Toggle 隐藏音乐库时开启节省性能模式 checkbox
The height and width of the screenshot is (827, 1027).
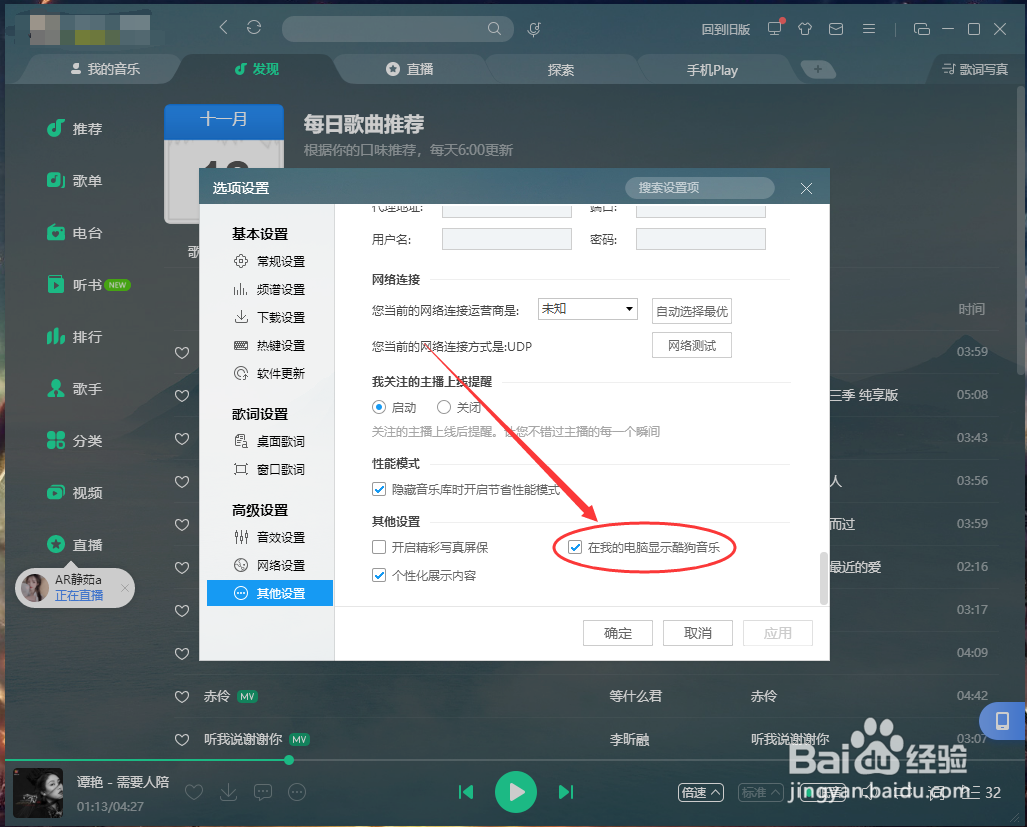(379, 489)
